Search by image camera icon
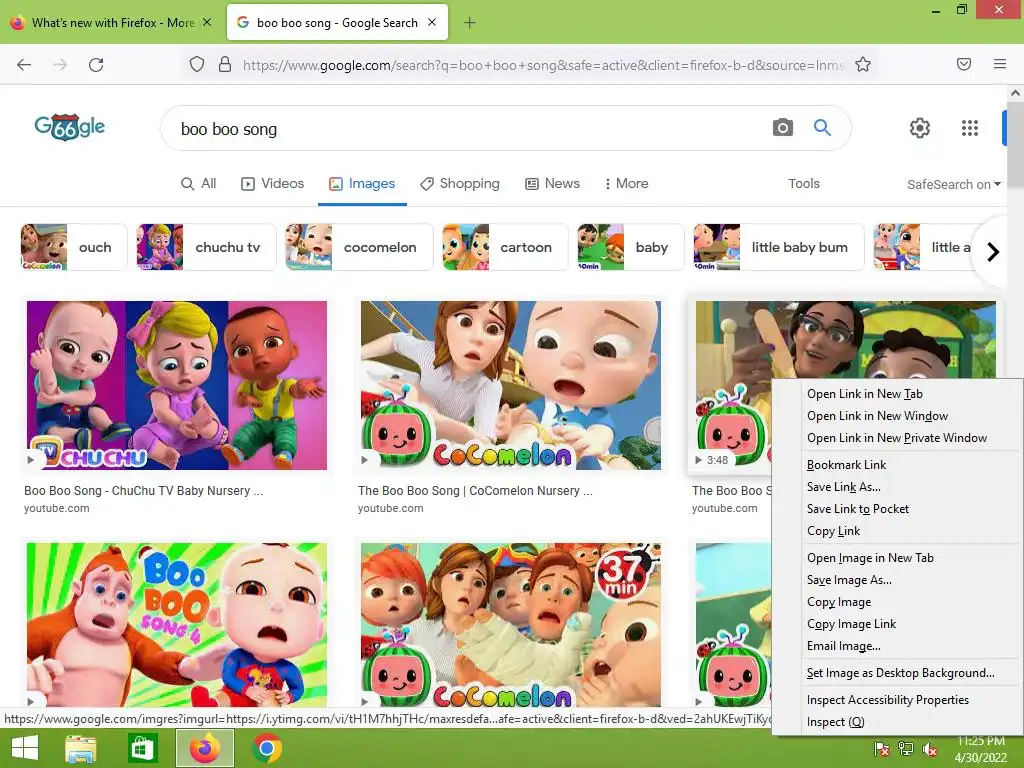1024x768 pixels. [782, 127]
